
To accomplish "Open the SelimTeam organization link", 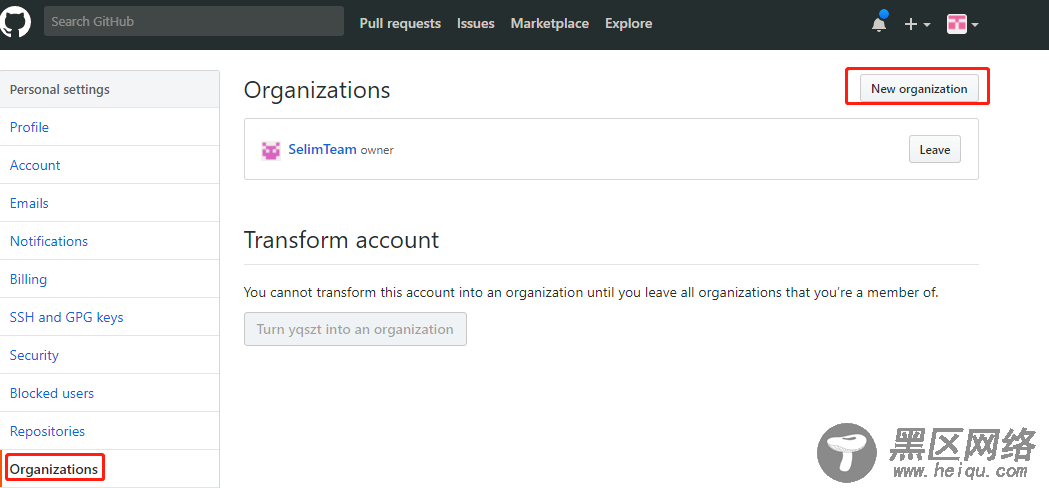I will [322, 149].
